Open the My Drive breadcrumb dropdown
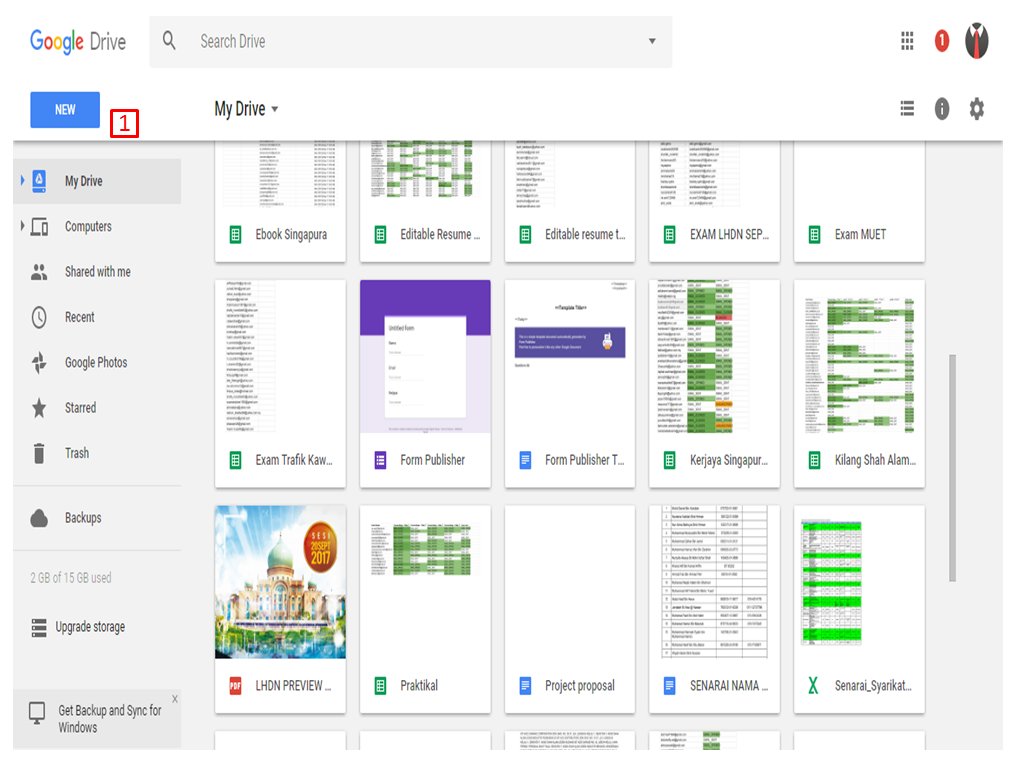This screenshot has height=767, width=1011. point(277,108)
